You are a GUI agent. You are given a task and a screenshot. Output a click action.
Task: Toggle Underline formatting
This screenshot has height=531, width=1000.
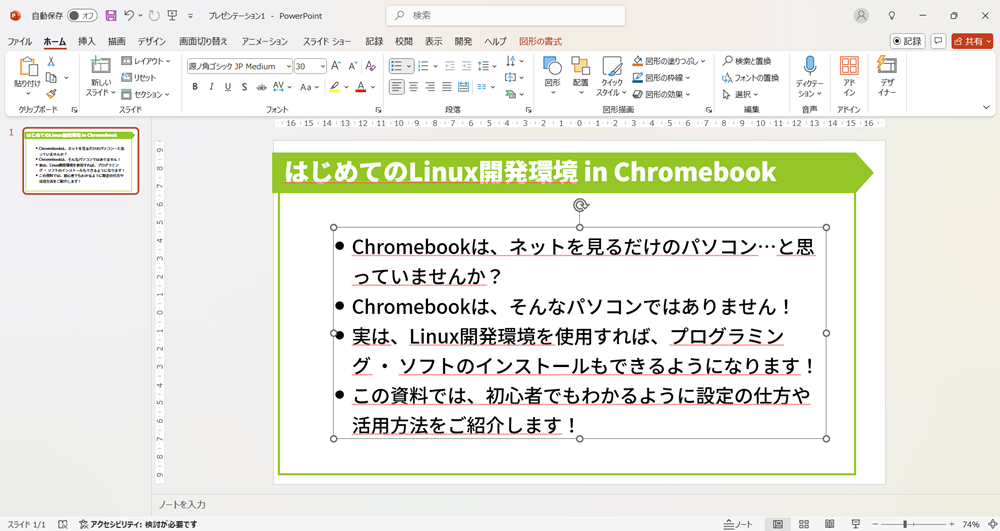(x=228, y=87)
